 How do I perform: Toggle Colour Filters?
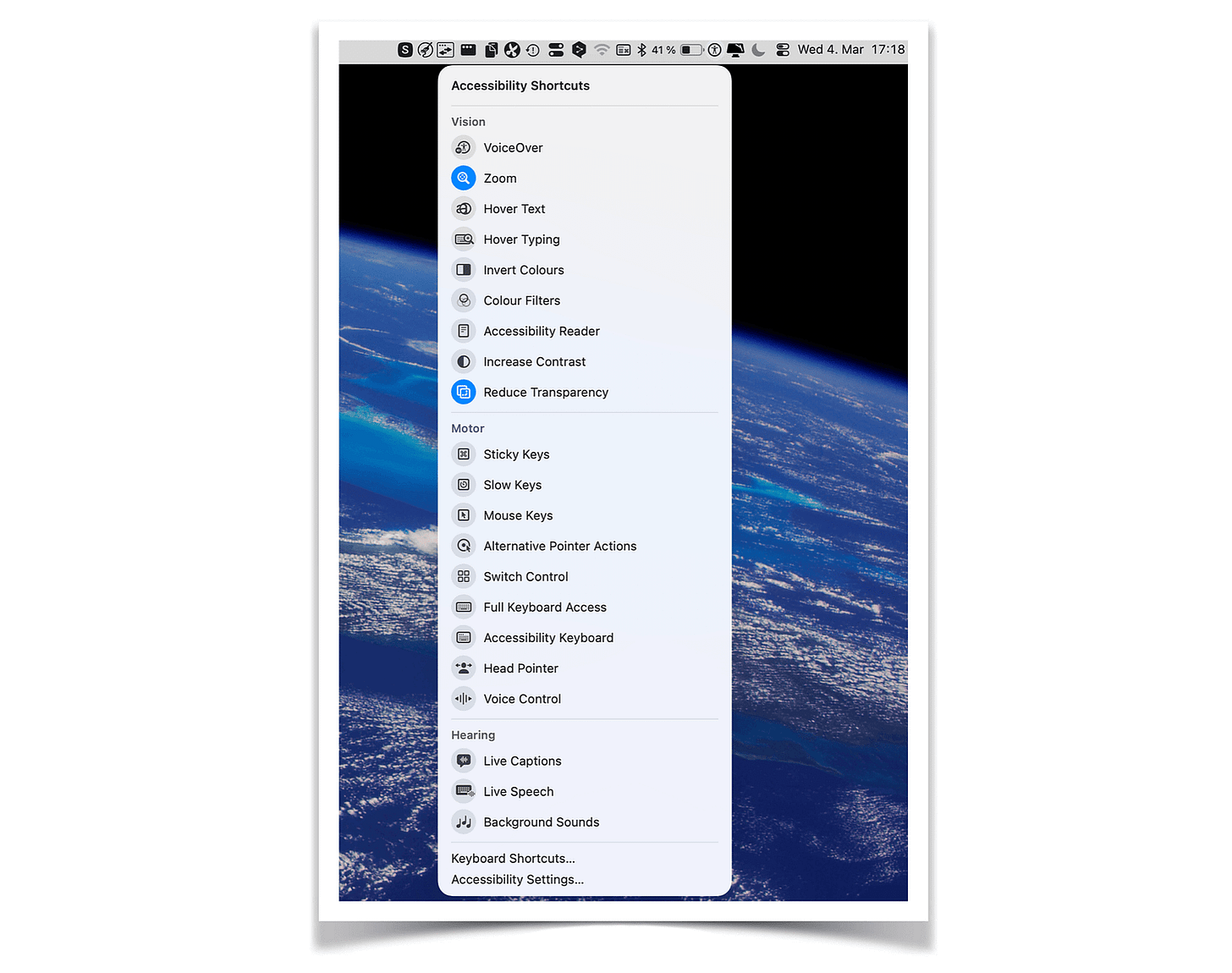pos(584,300)
